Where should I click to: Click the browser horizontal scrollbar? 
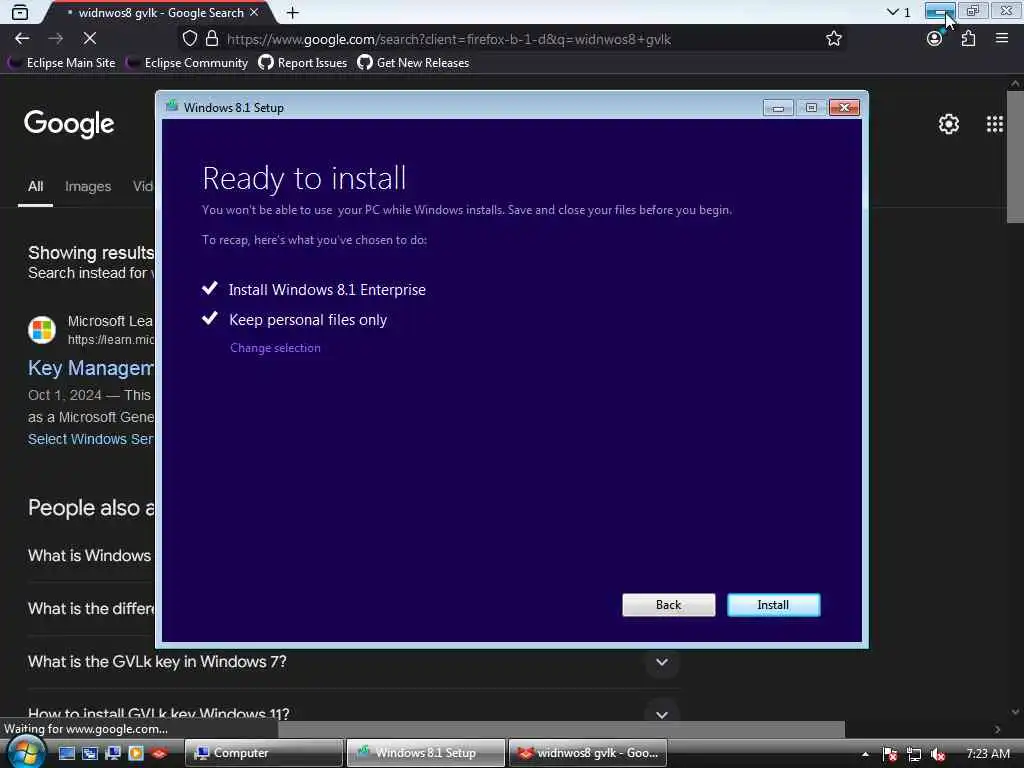tap(562, 729)
